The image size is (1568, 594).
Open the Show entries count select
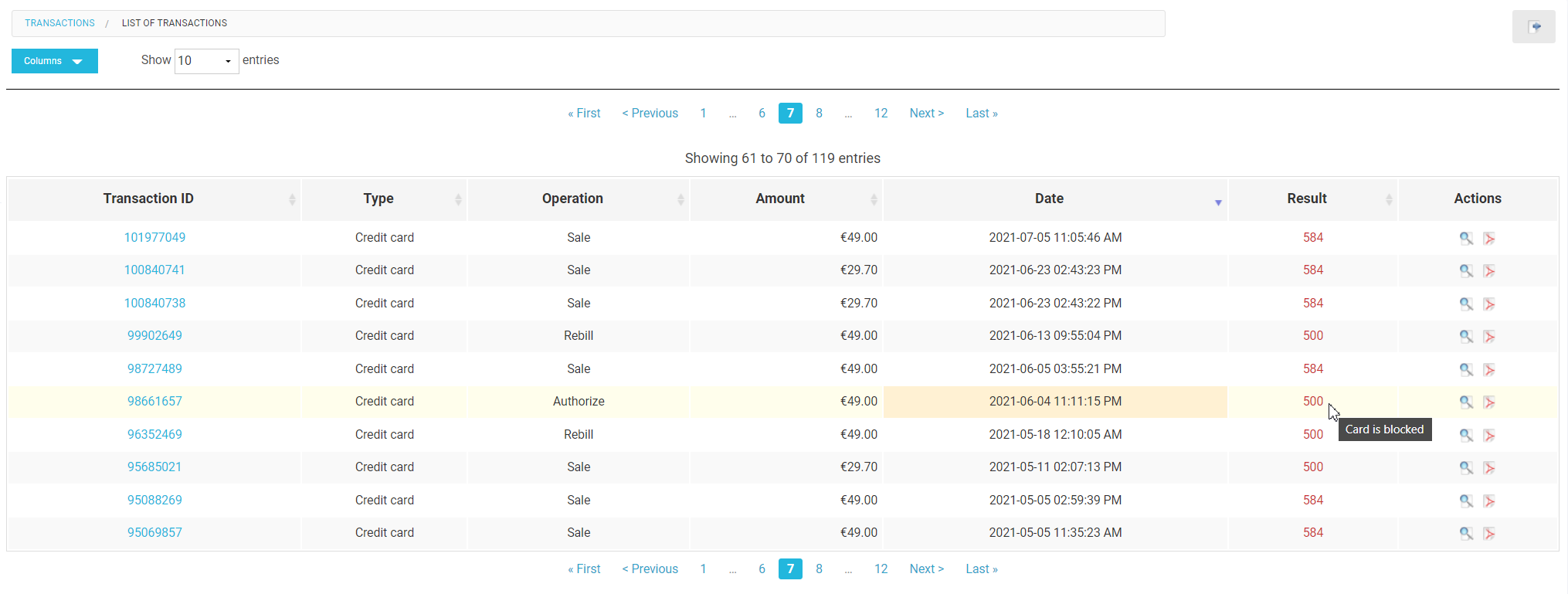click(x=206, y=60)
